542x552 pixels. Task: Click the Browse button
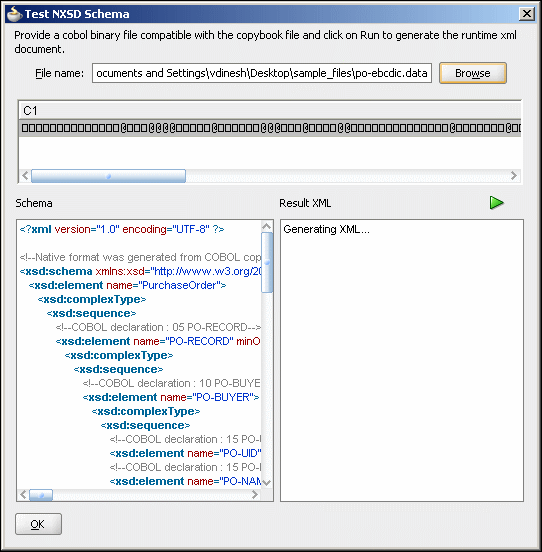[473, 73]
